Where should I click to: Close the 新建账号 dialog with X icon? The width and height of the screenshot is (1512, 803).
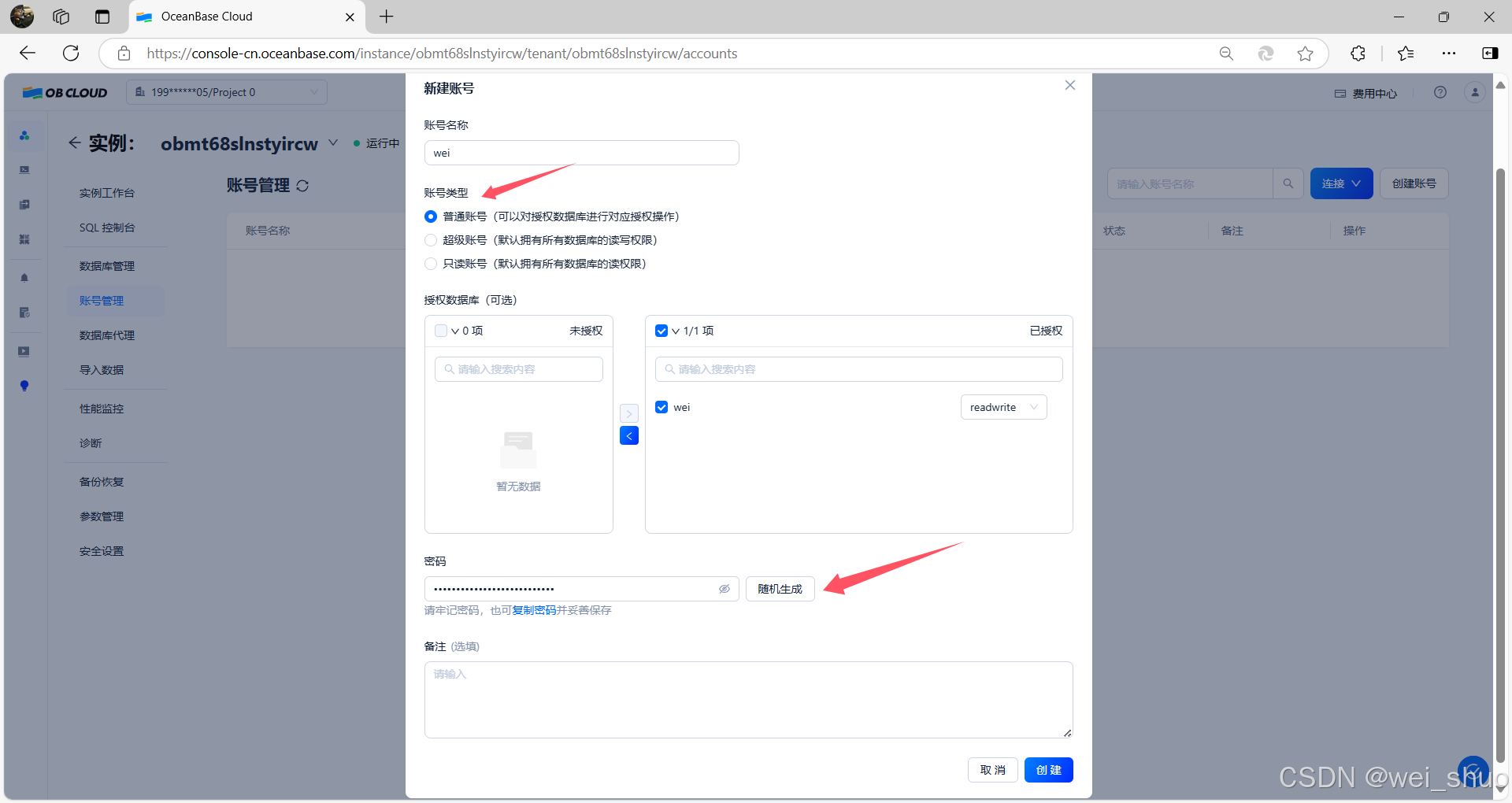coord(1069,85)
